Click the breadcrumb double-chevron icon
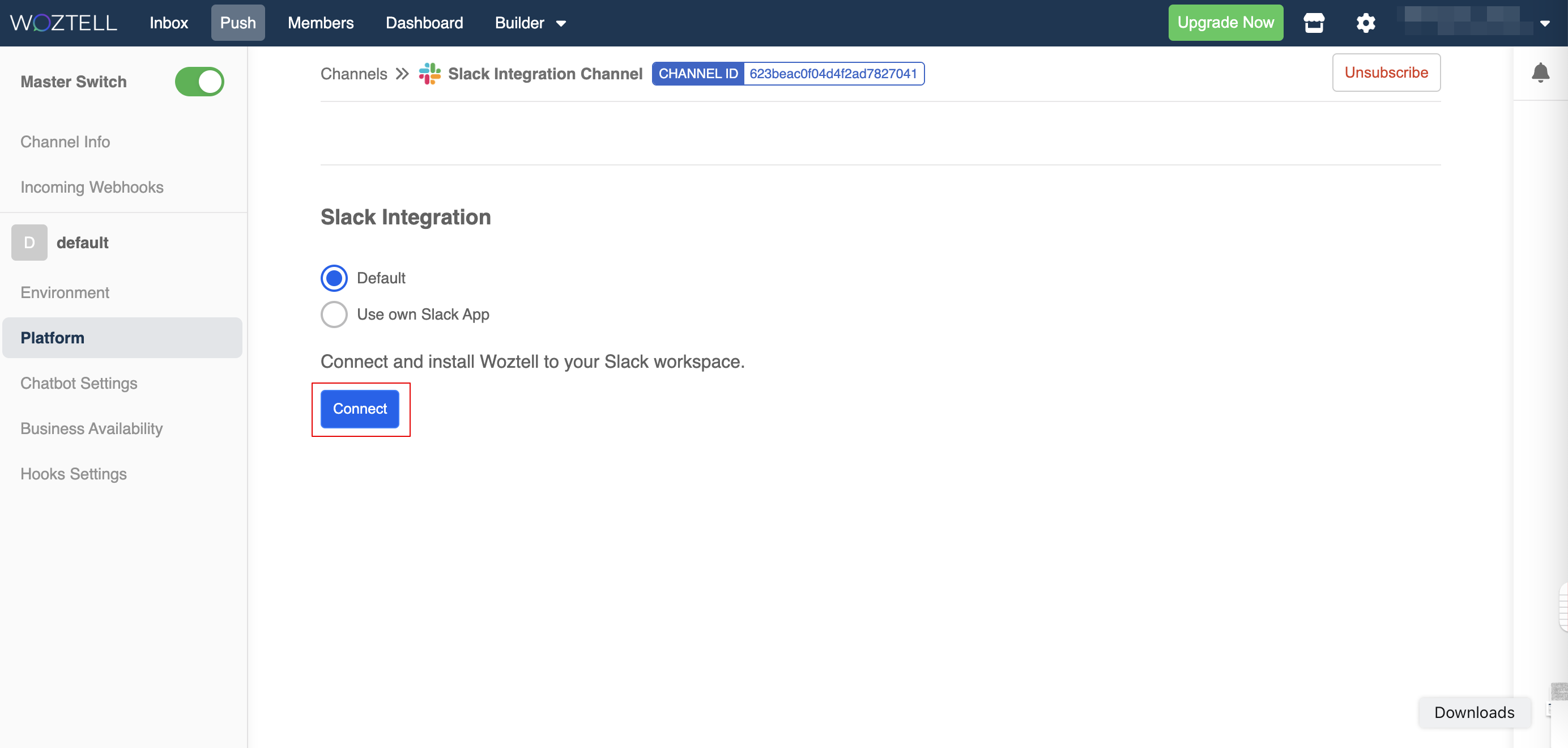 (x=402, y=74)
